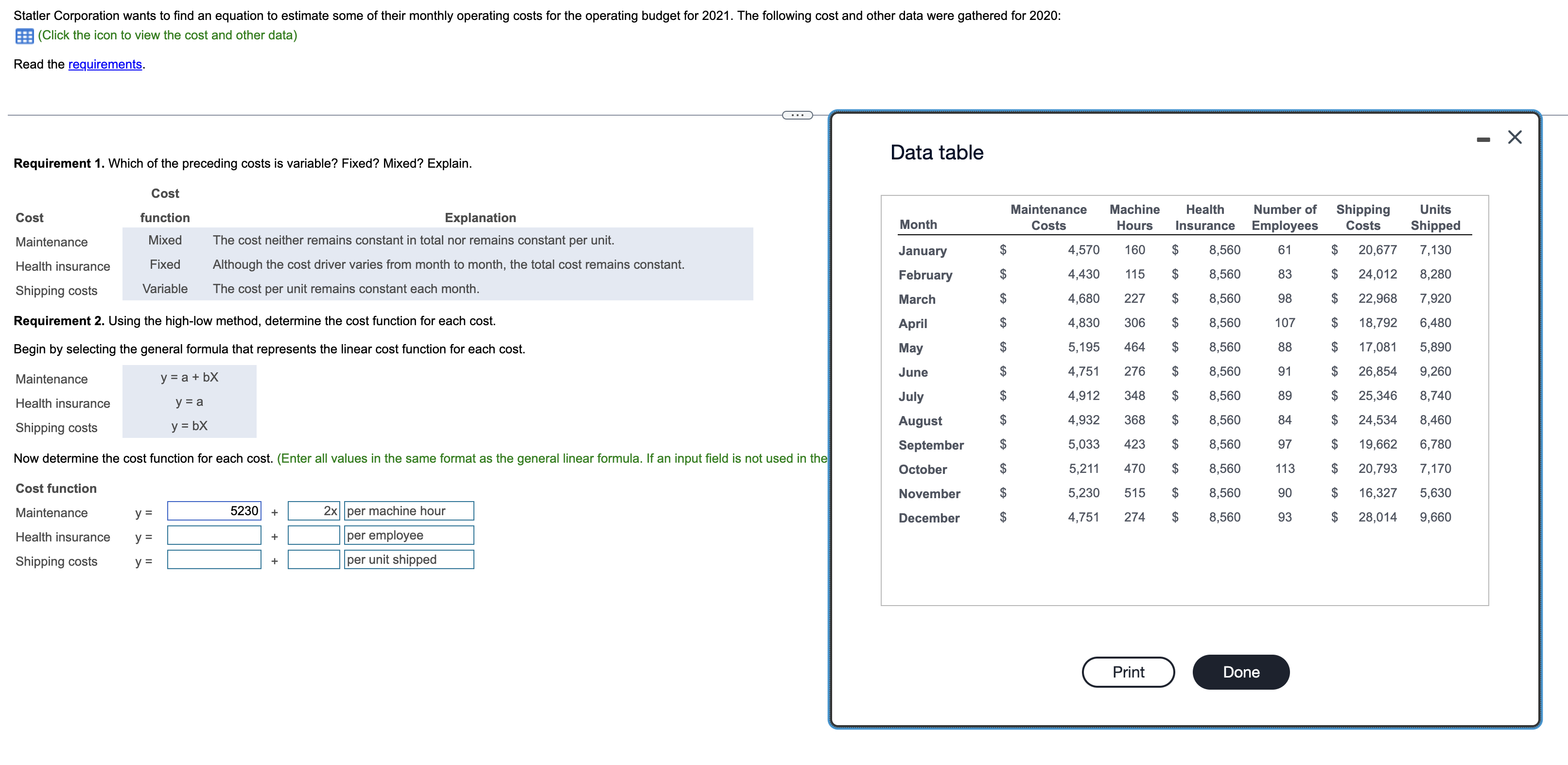Screen dimensions: 1568x765
Task: Click the 2x per machine hour field
Action: [313, 511]
